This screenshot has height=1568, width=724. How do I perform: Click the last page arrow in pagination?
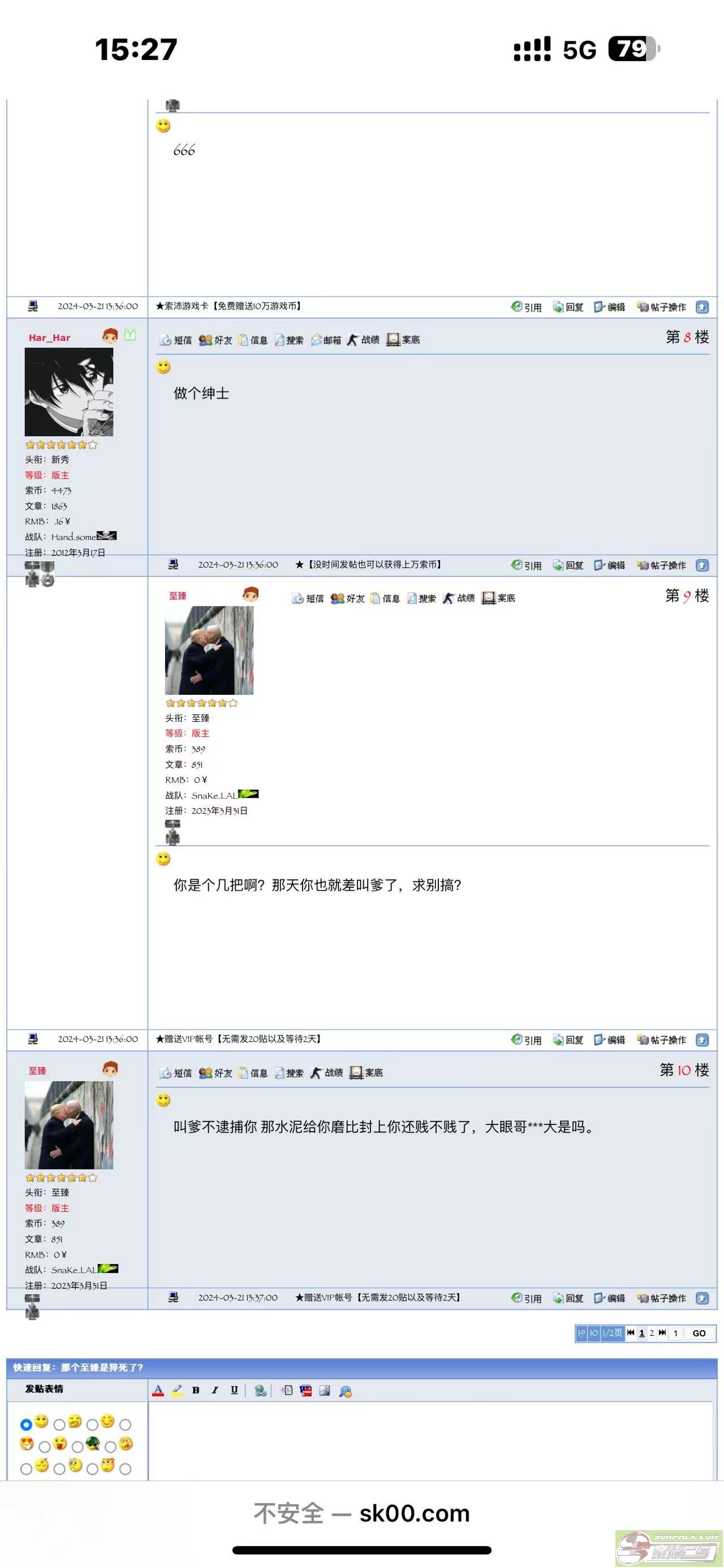(662, 1333)
